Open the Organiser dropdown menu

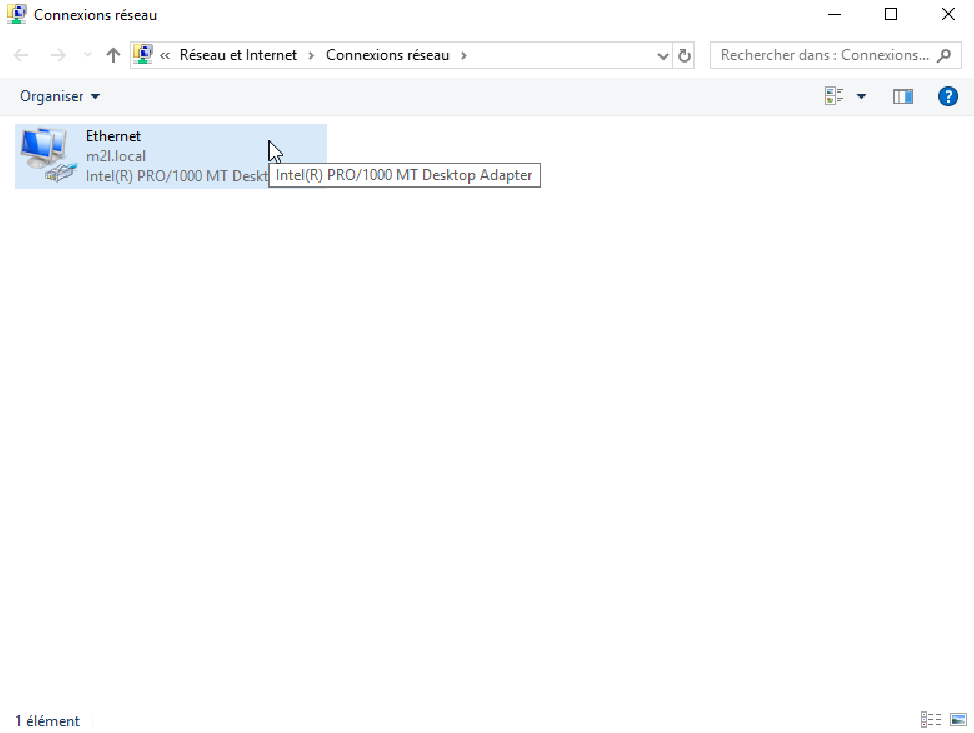[60, 96]
